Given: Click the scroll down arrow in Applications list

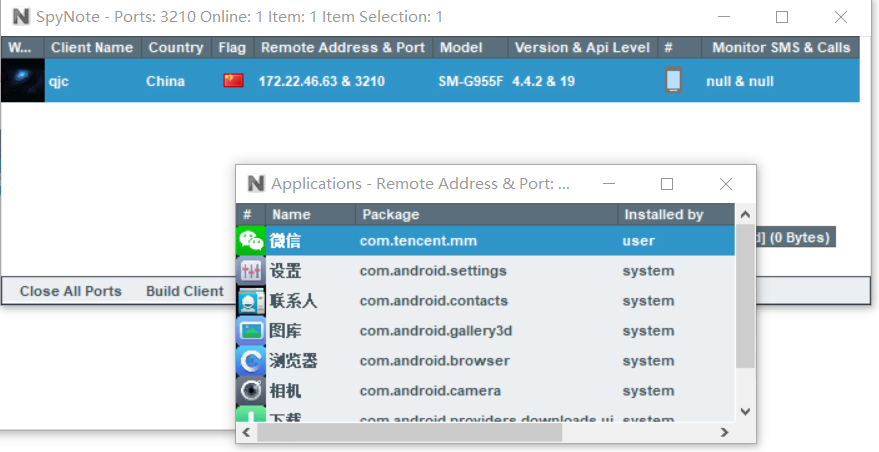Looking at the screenshot, I should coord(745,411).
